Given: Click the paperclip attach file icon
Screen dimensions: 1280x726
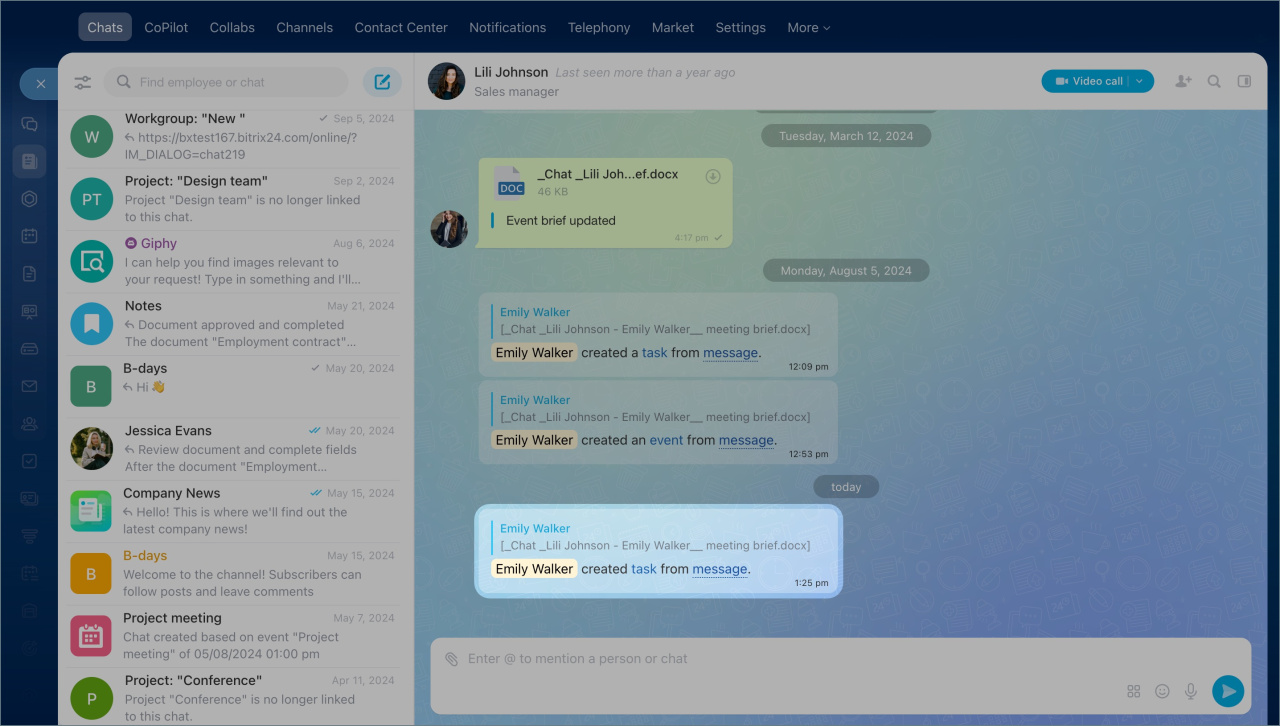Looking at the screenshot, I should pos(452,659).
